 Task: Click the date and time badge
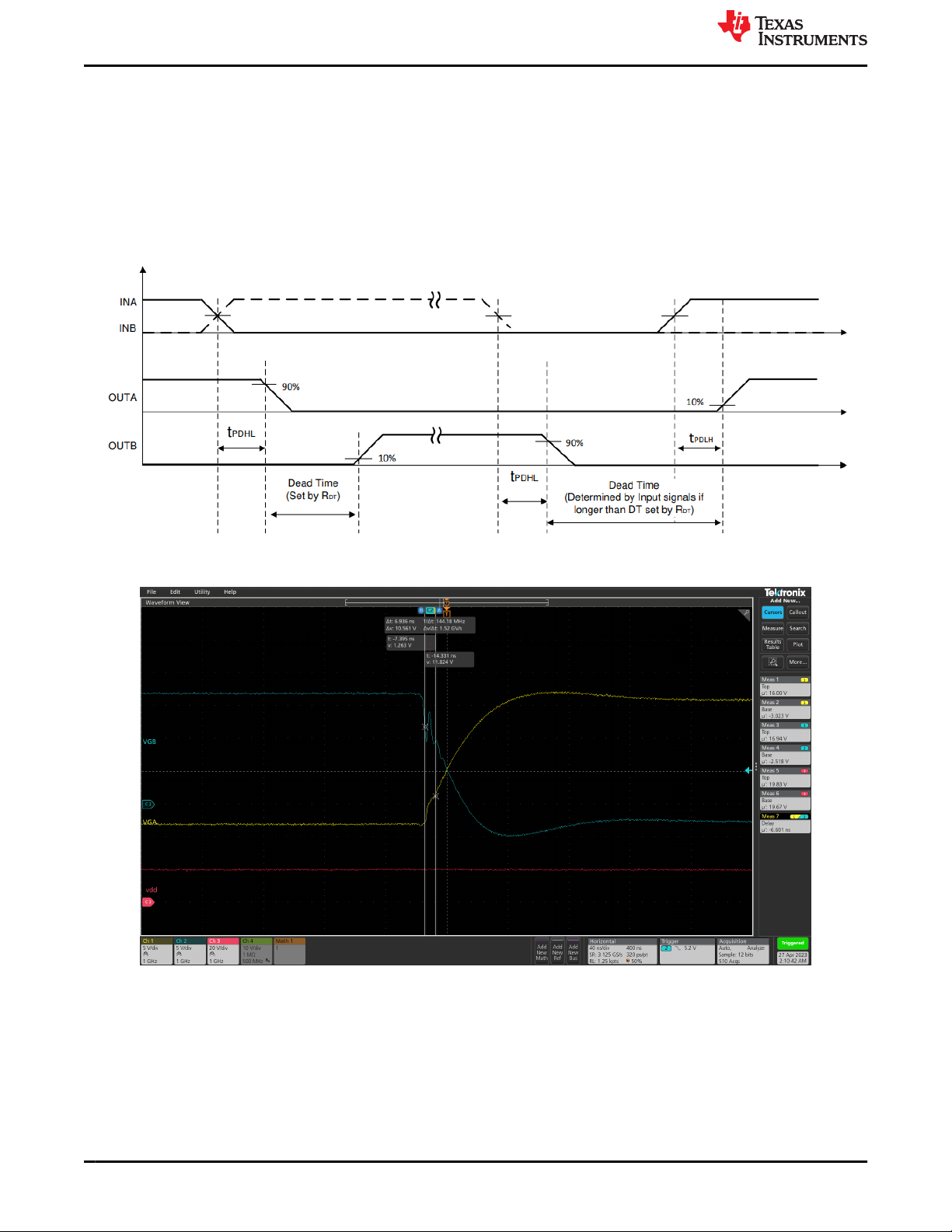[793, 958]
